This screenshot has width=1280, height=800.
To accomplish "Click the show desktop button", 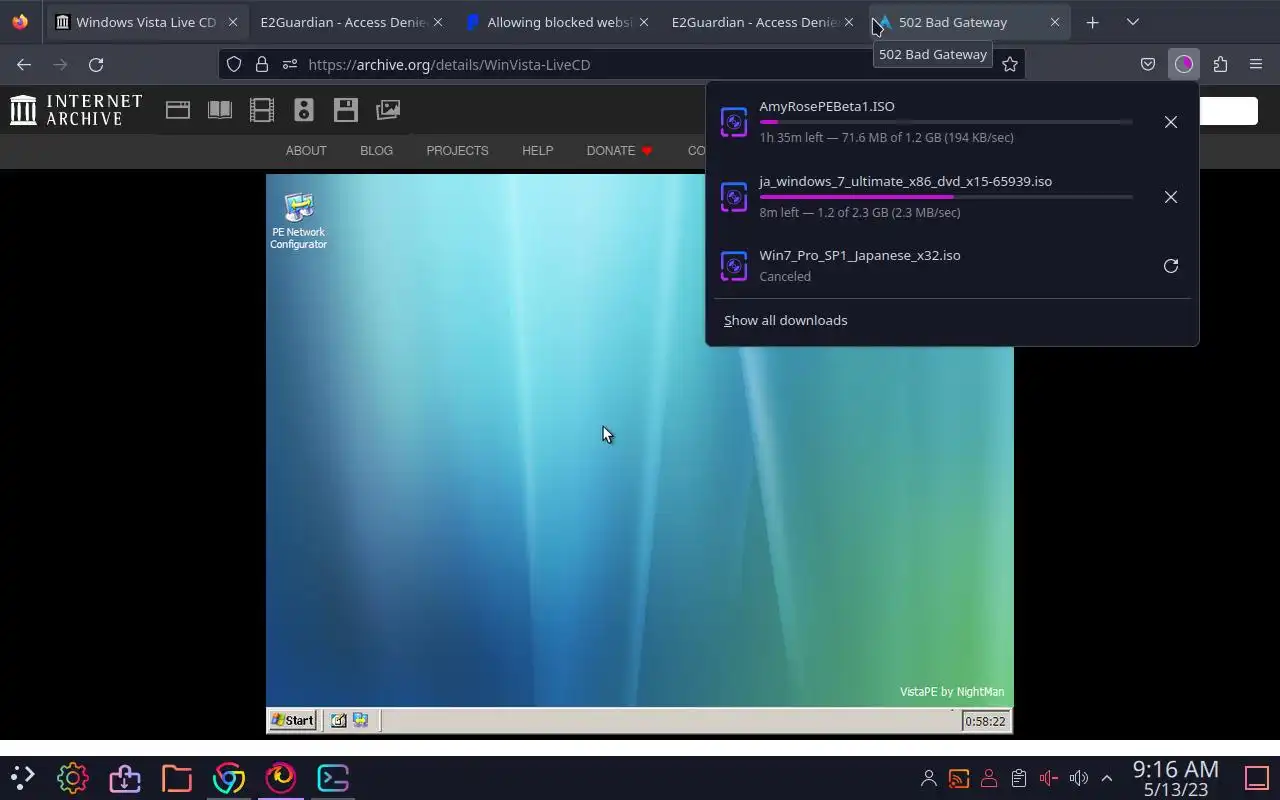I will point(1256,778).
